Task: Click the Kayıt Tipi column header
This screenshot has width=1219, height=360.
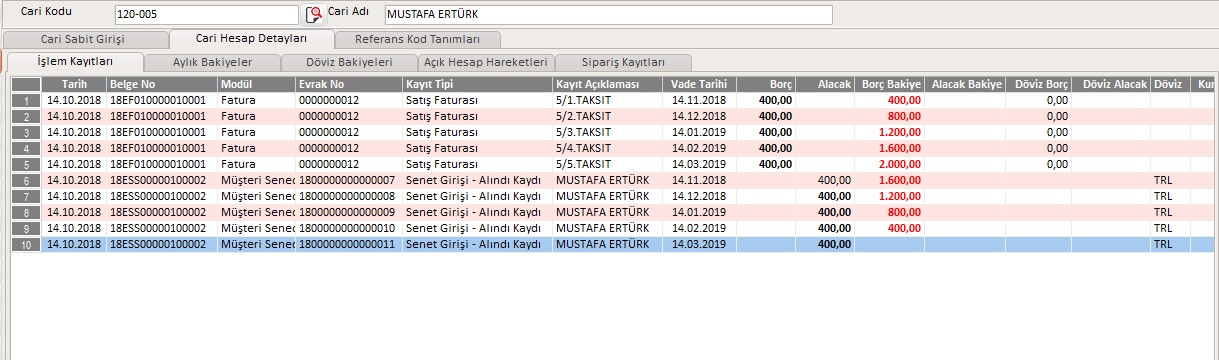Action: coord(477,85)
